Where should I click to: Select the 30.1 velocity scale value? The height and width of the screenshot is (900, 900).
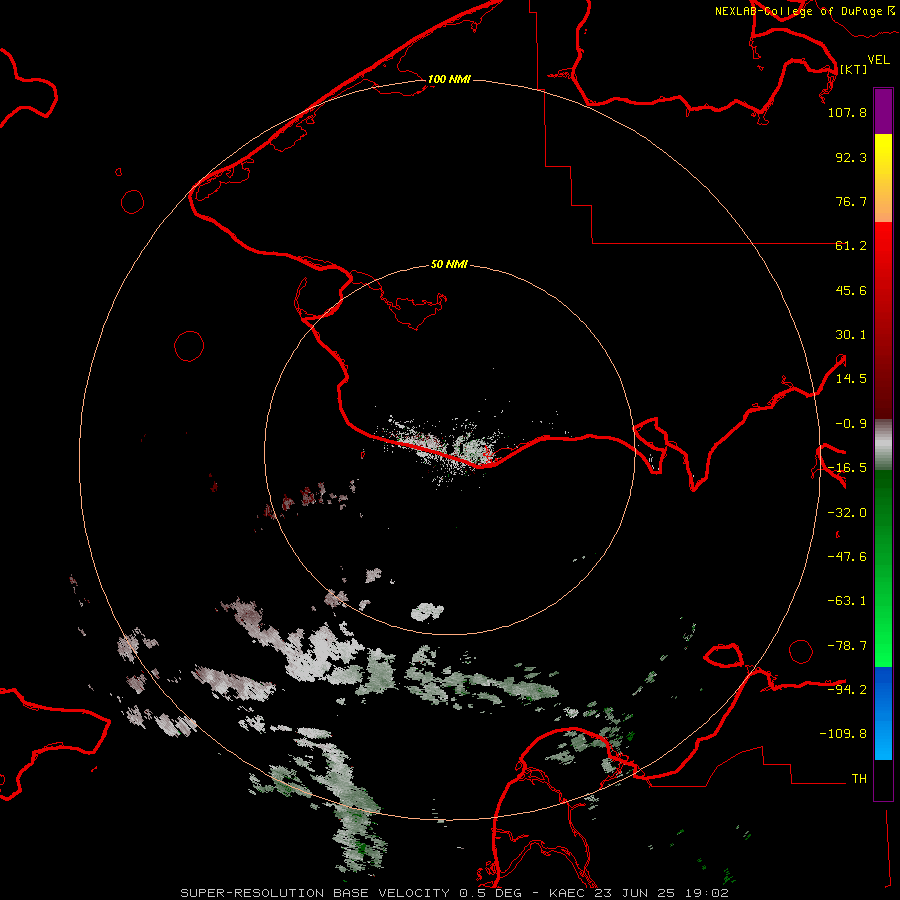(851, 335)
